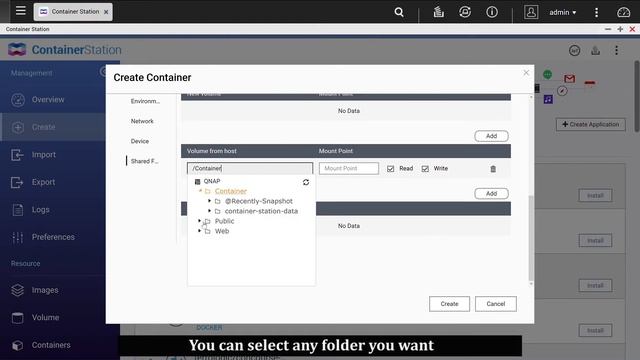Select the container-station-data folder
This screenshot has height=360, width=640.
pyautogui.click(x=261, y=211)
